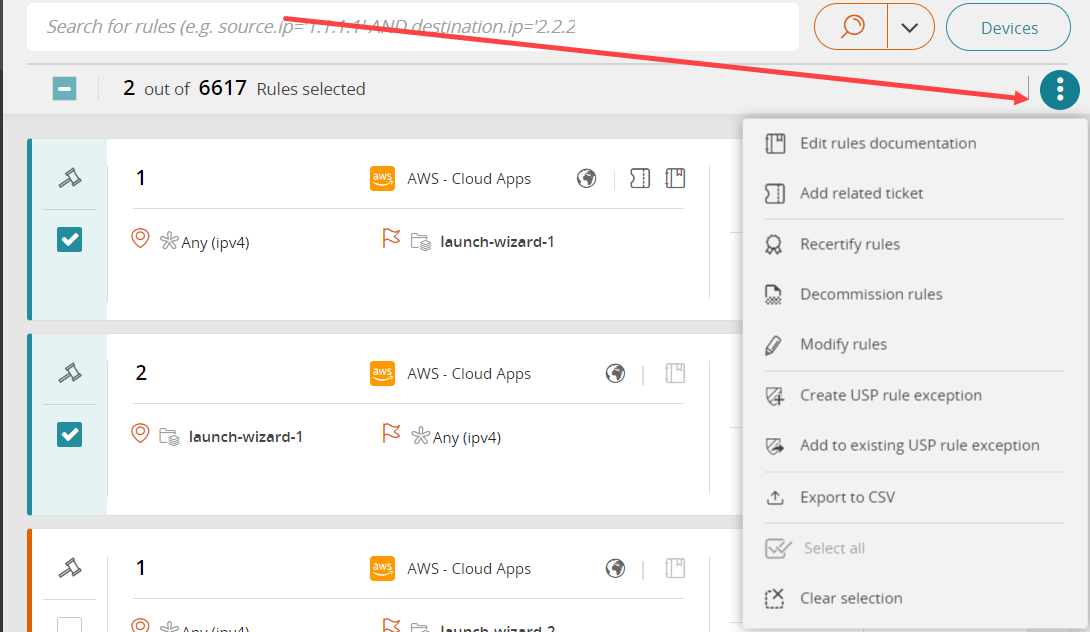Click Modify rules in the menu

843,344
